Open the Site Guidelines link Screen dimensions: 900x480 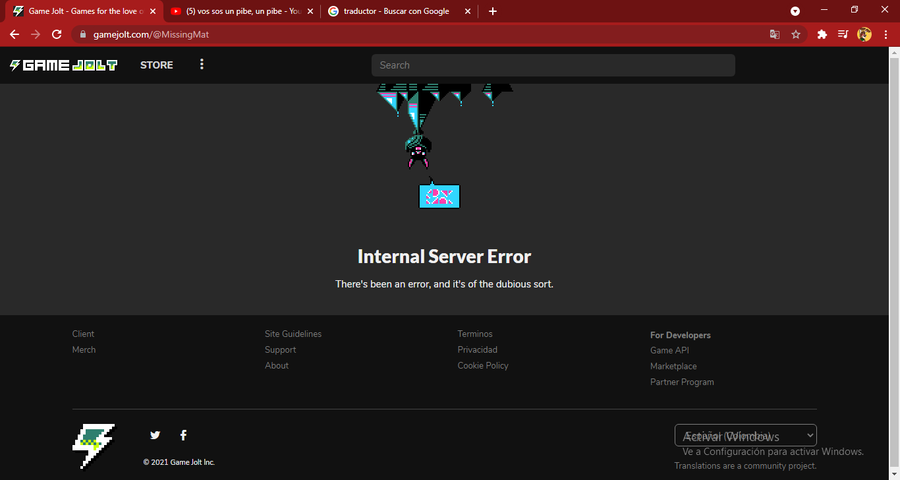[293, 334]
